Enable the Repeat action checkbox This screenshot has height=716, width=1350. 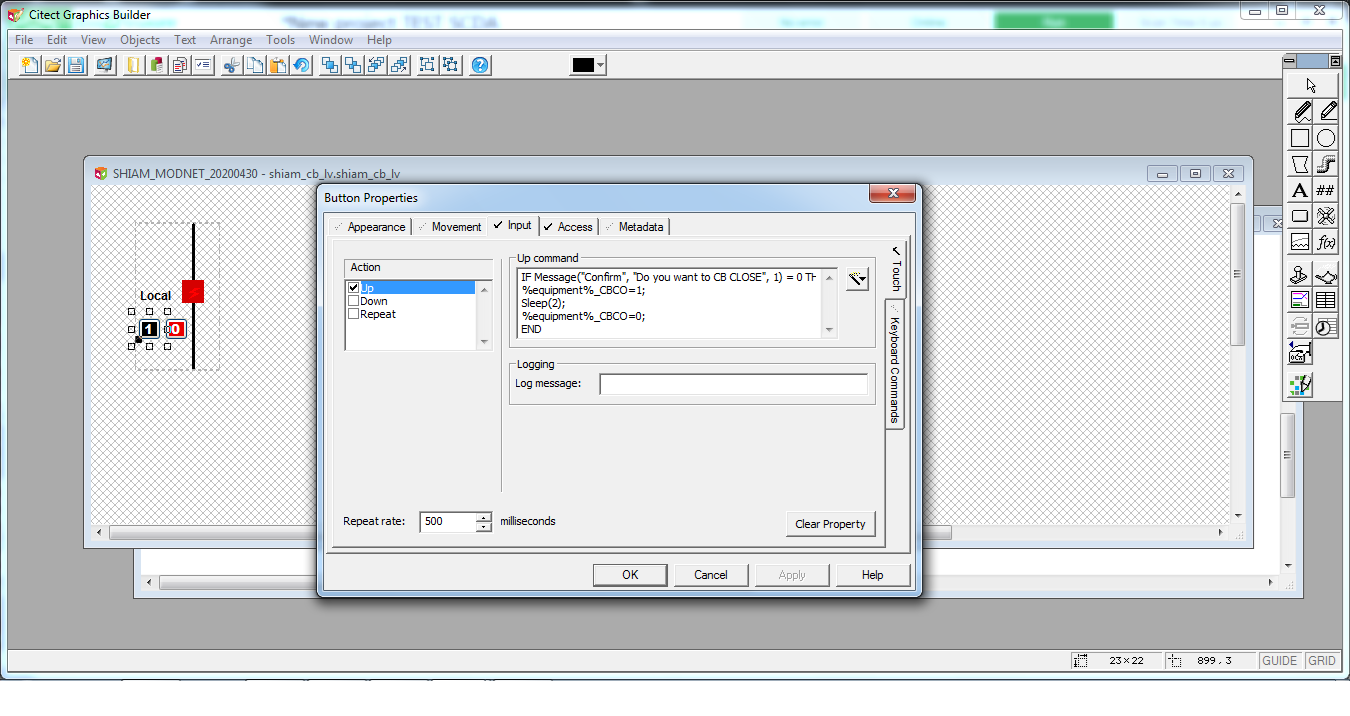(x=354, y=314)
